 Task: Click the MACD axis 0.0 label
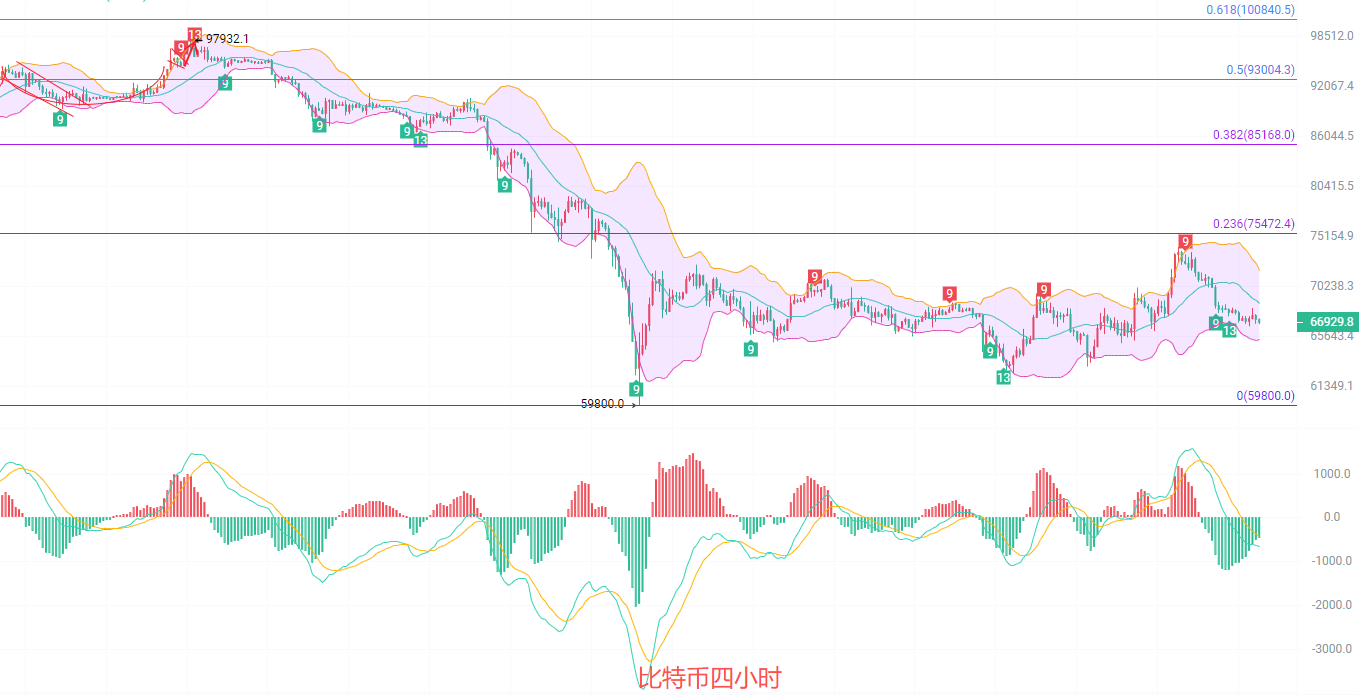click(x=1331, y=517)
